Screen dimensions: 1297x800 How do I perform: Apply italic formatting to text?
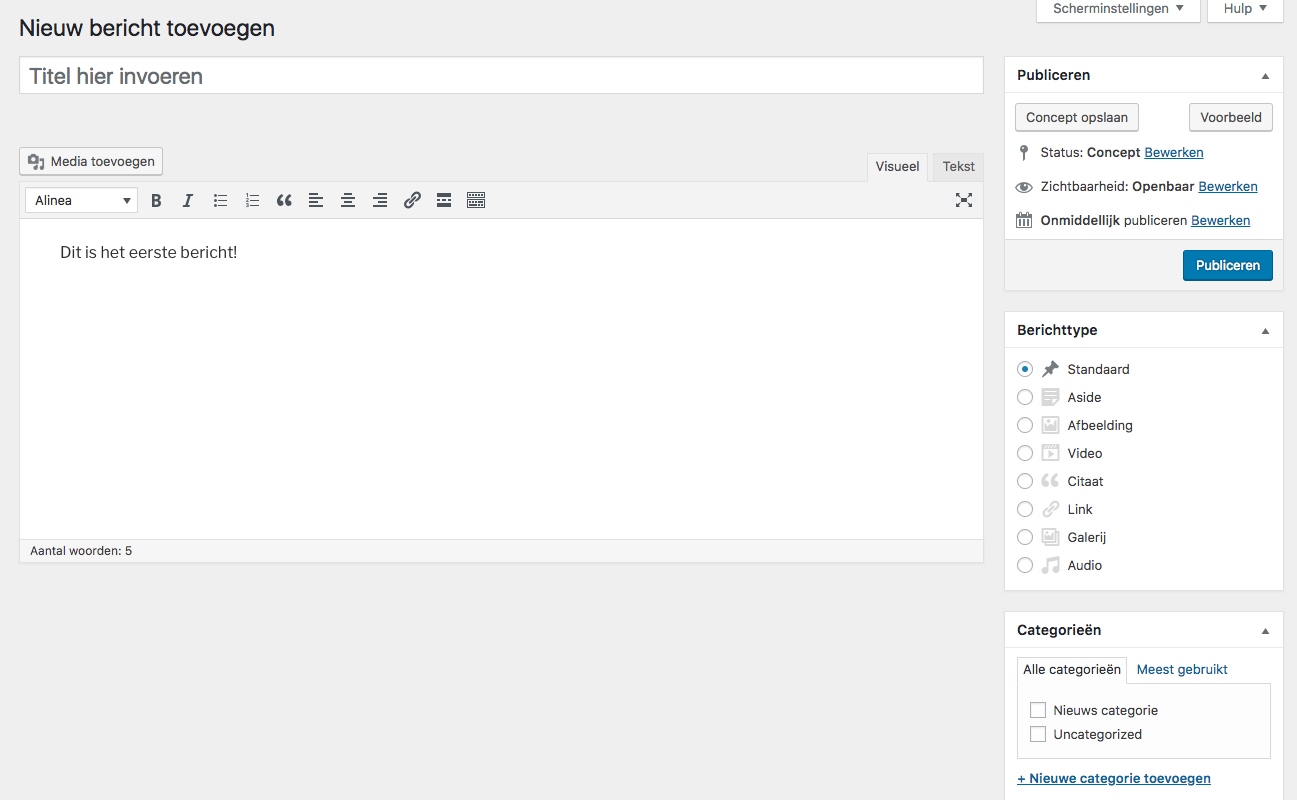(188, 201)
